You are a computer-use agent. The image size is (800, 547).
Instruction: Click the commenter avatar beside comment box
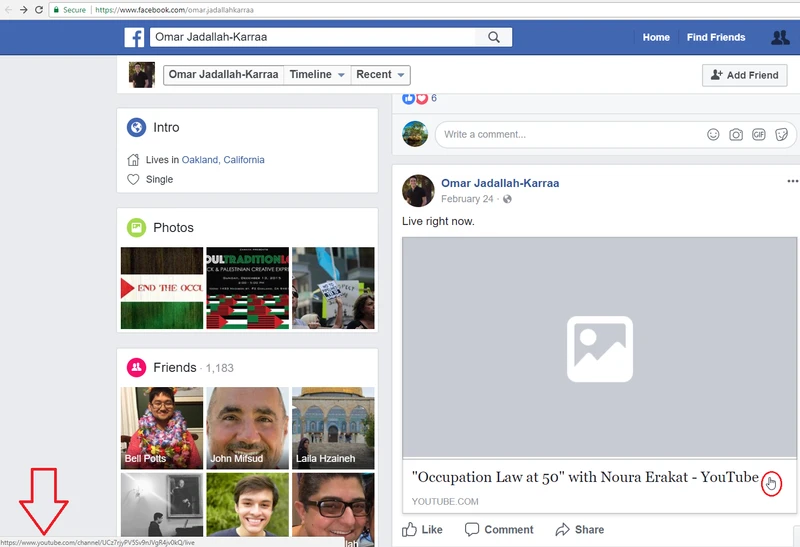(x=415, y=134)
